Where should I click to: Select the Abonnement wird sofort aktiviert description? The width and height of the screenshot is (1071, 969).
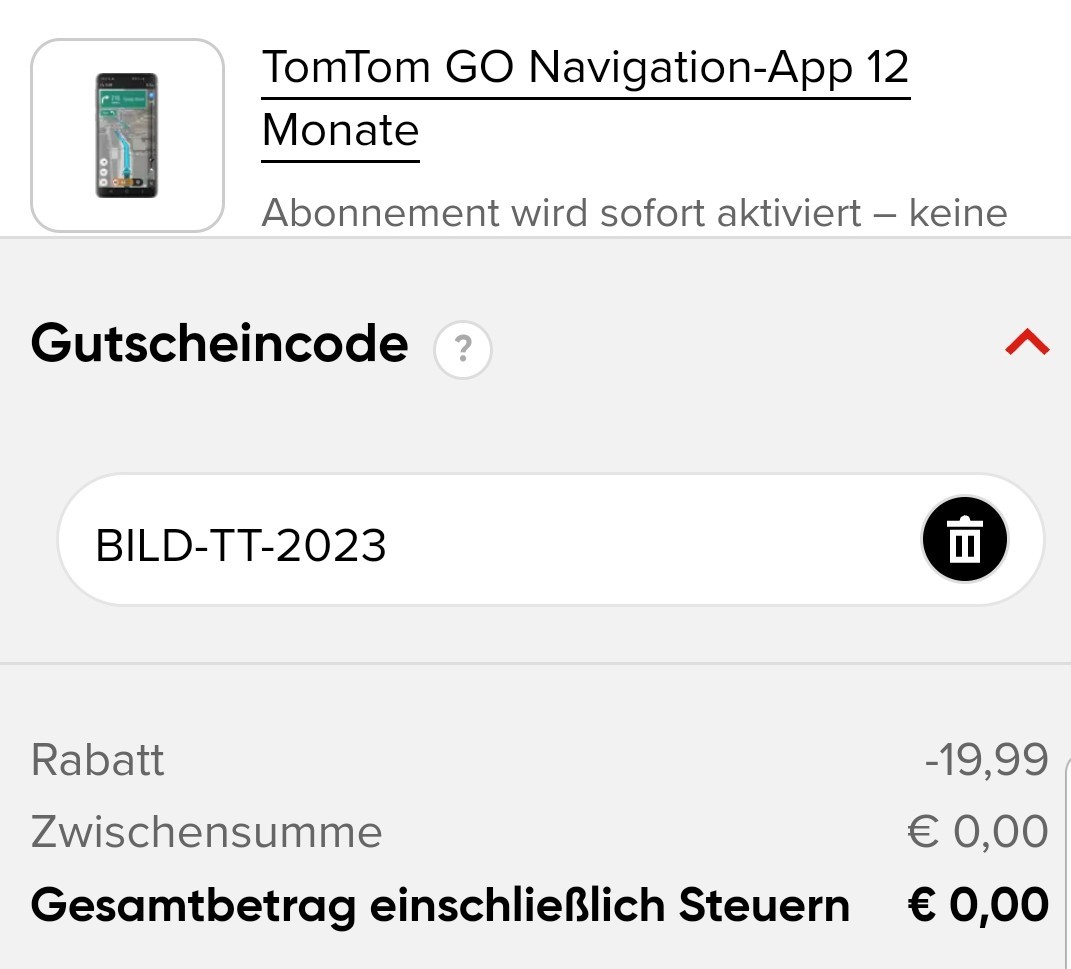(x=635, y=213)
